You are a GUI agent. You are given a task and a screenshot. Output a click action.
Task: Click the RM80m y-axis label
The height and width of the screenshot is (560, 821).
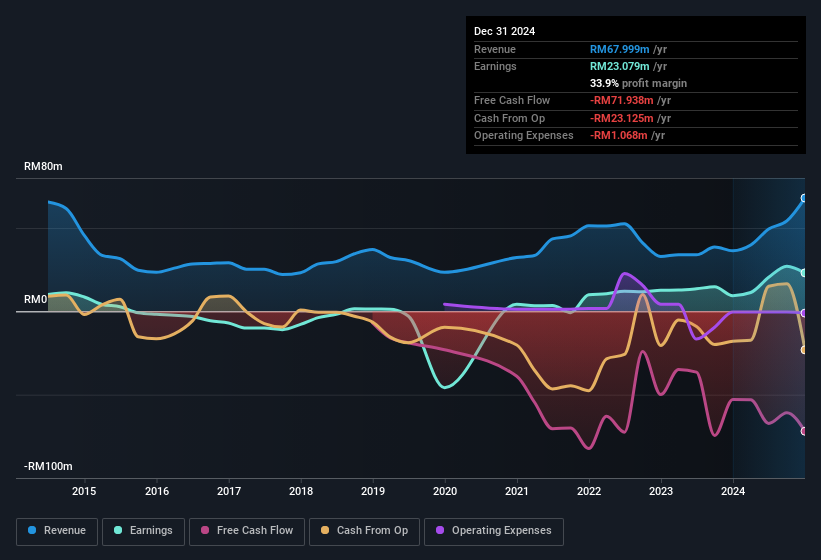click(x=43, y=167)
